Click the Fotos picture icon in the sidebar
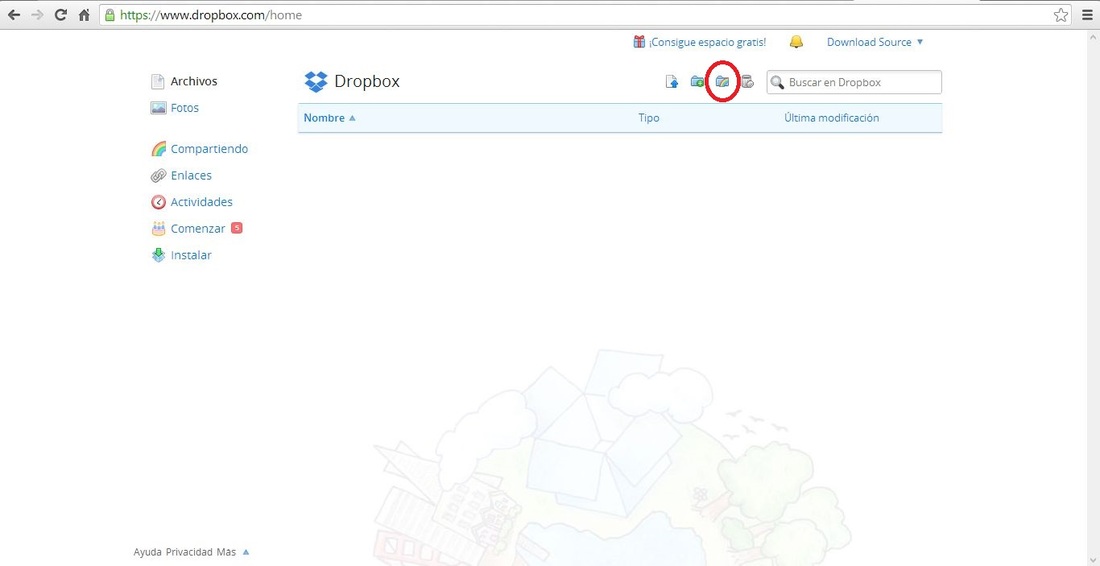The height and width of the screenshot is (566, 1100). click(x=158, y=108)
